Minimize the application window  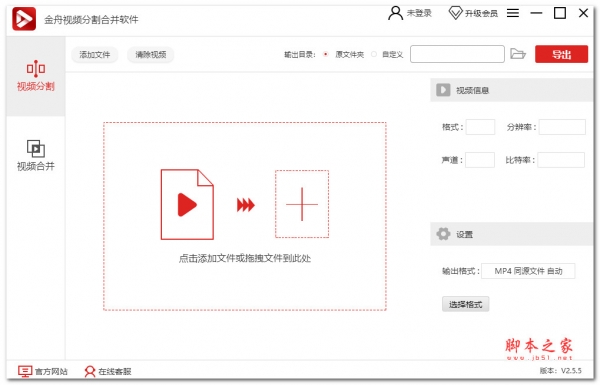click(536, 13)
